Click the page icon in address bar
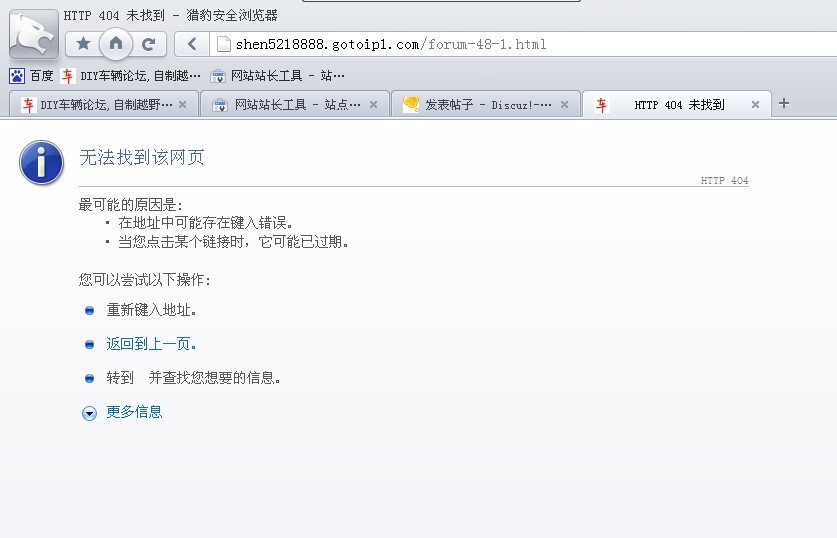The image size is (837, 538). pos(224,44)
